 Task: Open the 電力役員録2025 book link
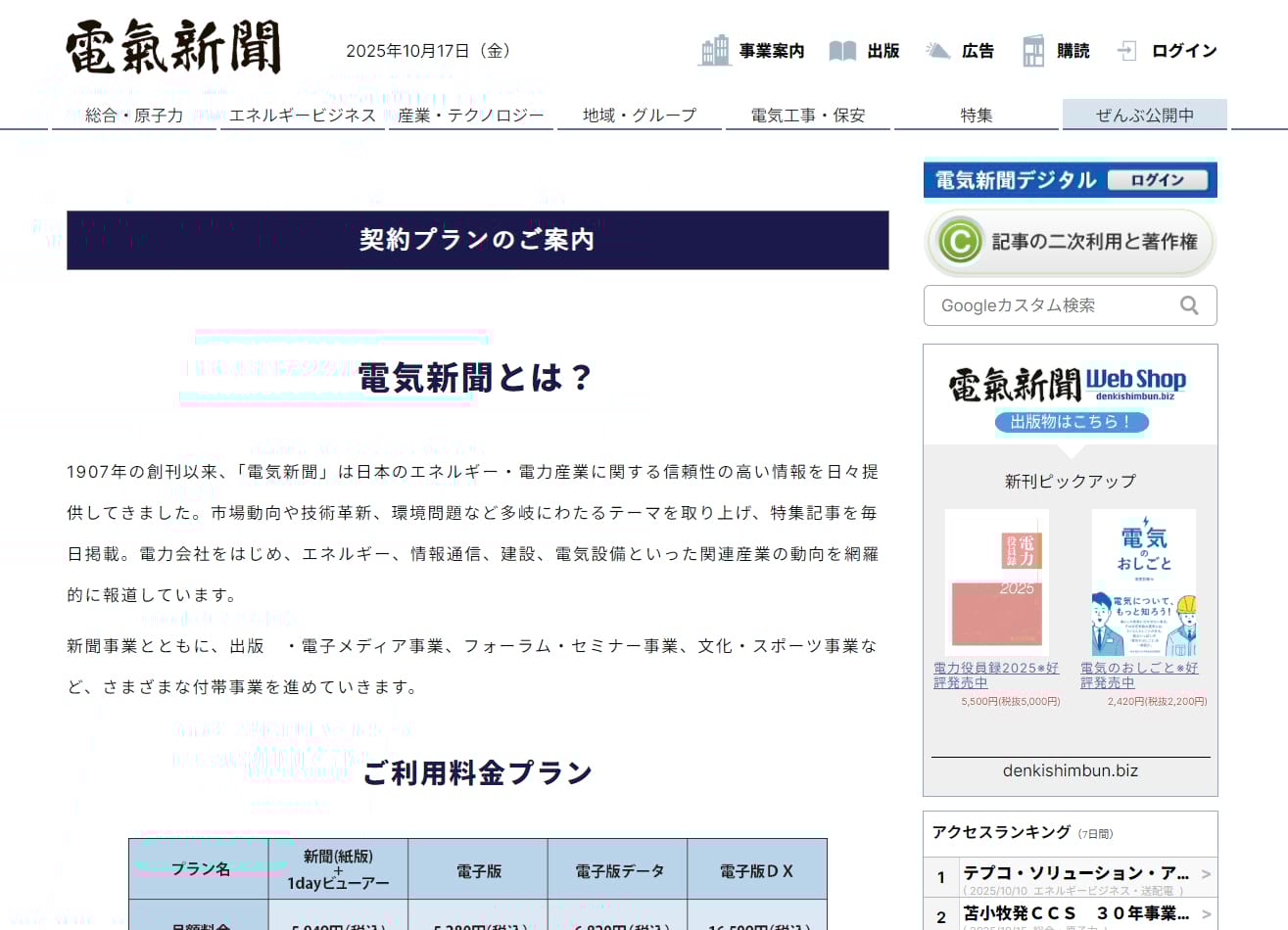995,675
